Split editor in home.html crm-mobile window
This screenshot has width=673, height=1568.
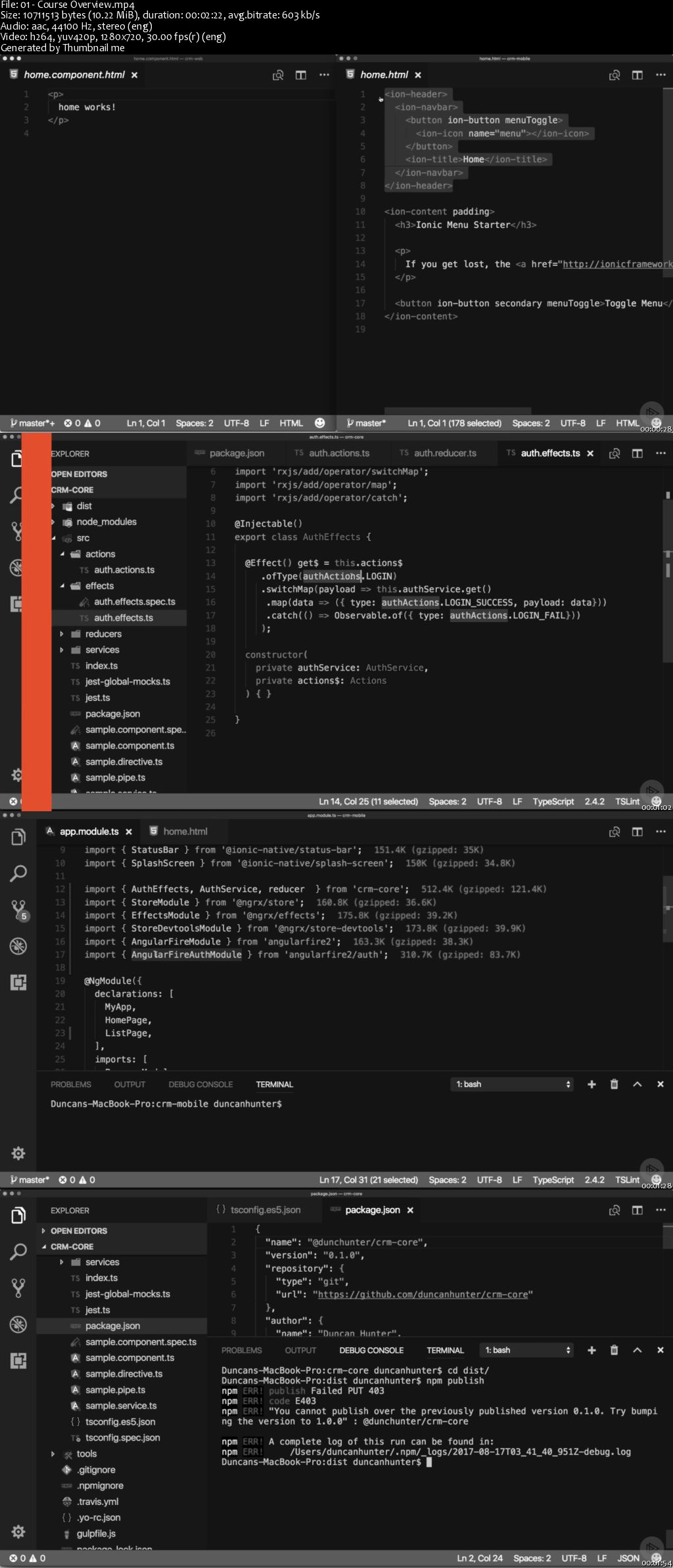point(637,75)
